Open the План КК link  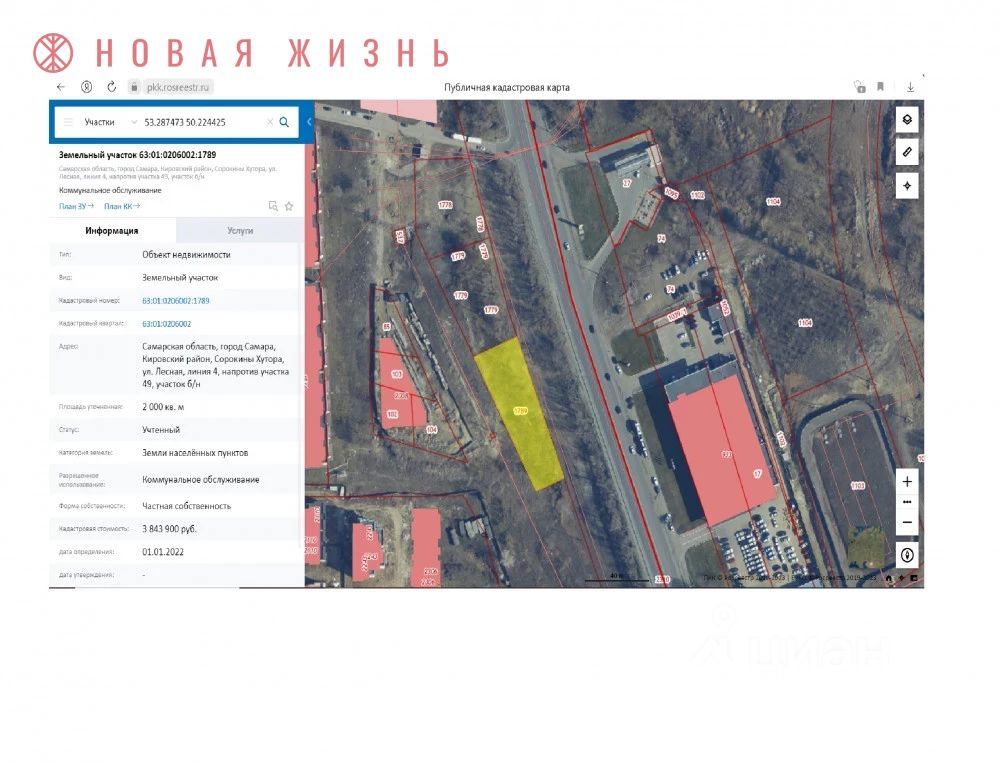pos(122,206)
